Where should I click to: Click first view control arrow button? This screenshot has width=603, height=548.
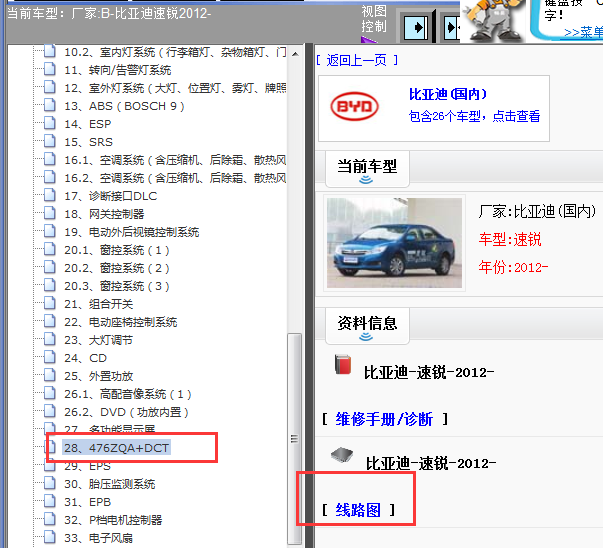416,28
